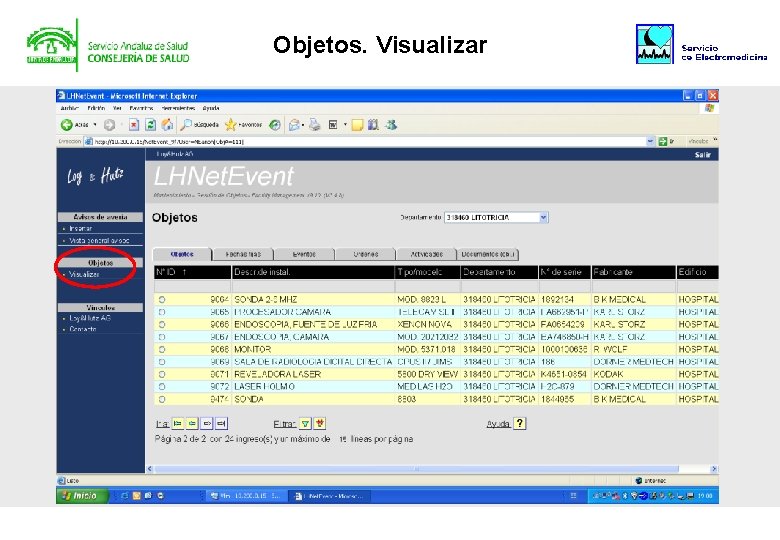Image resolution: width=780 pixels, height=540 pixels.
Task: Open the Word edit options dropdown arrow
Action: pos(345,125)
